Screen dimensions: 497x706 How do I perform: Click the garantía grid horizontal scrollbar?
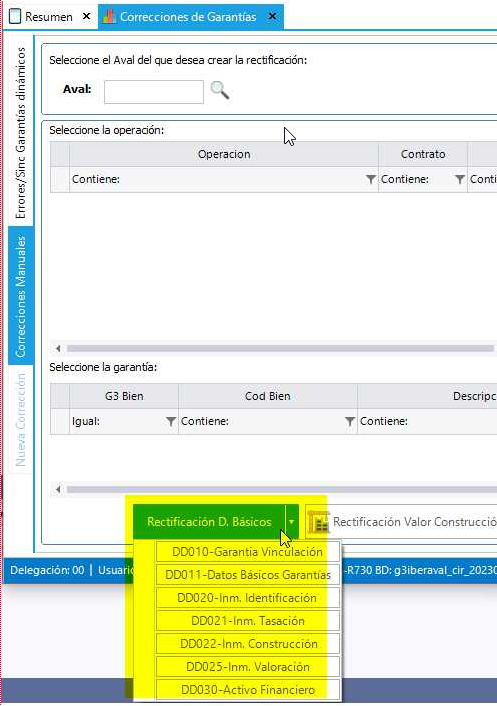pyautogui.click(x=280, y=489)
